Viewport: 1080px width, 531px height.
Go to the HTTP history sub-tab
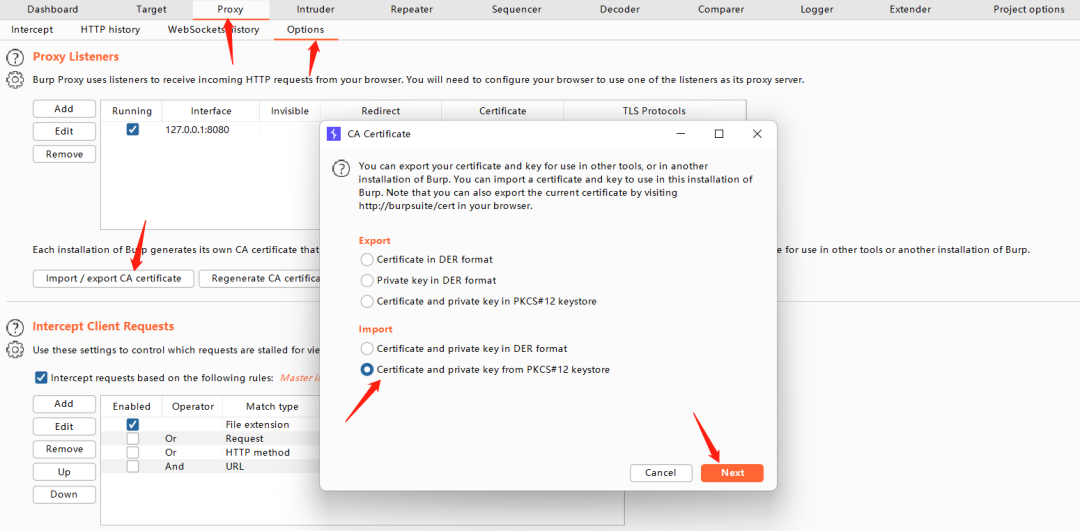pos(110,30)
